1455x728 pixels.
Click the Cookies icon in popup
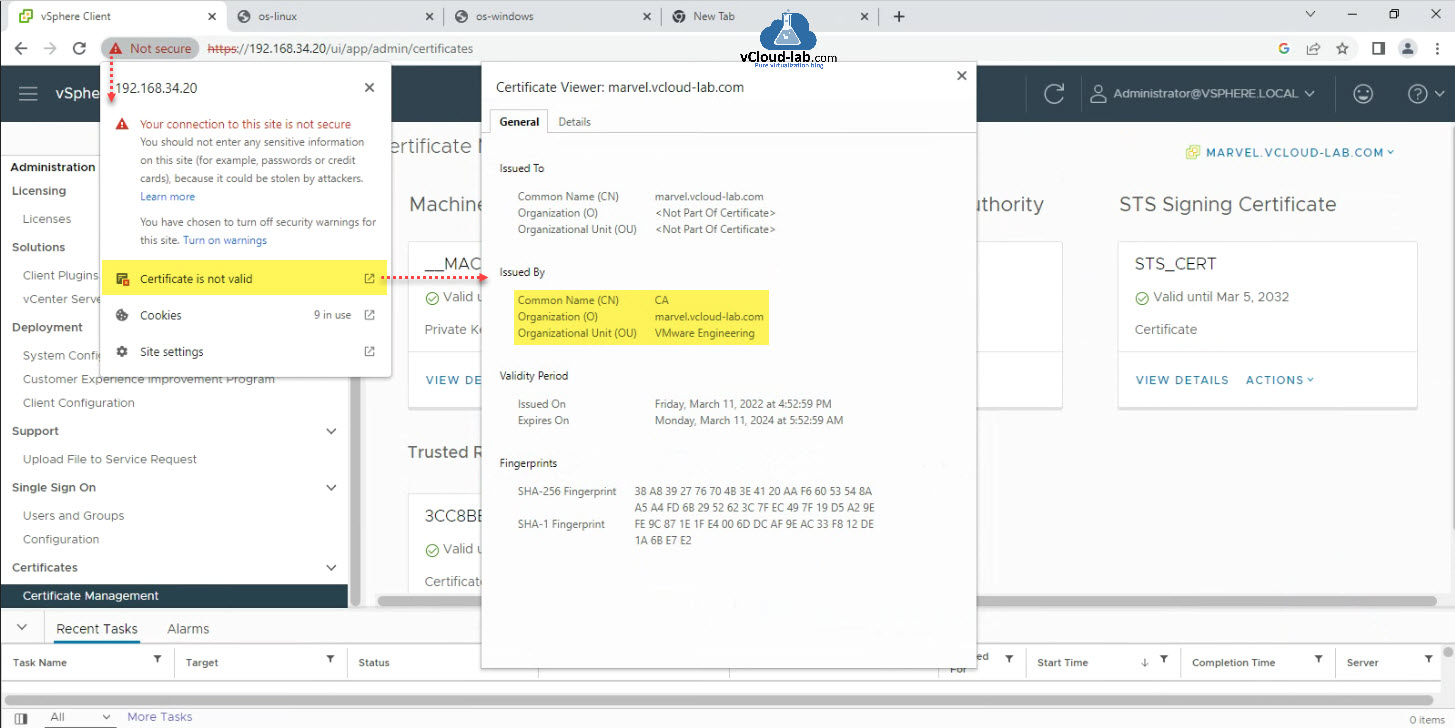(x=122, y=315)
